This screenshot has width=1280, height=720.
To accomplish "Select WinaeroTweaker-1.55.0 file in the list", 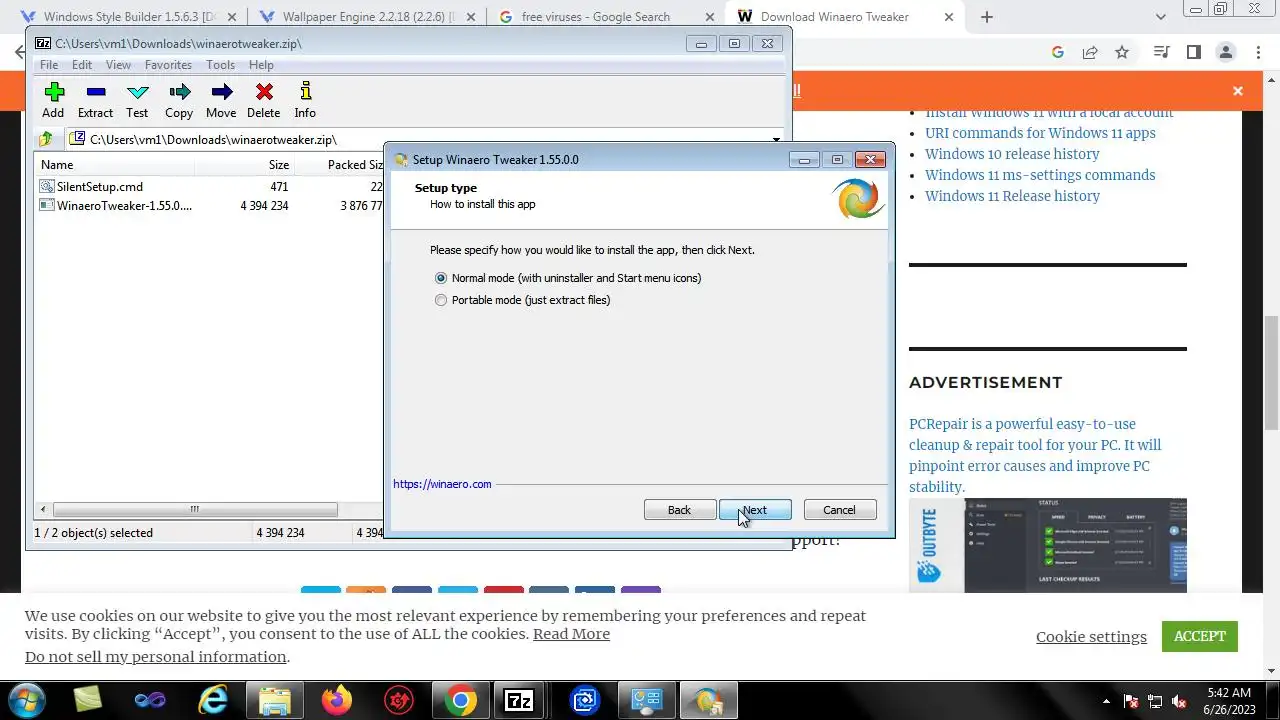I will (116, 206).
